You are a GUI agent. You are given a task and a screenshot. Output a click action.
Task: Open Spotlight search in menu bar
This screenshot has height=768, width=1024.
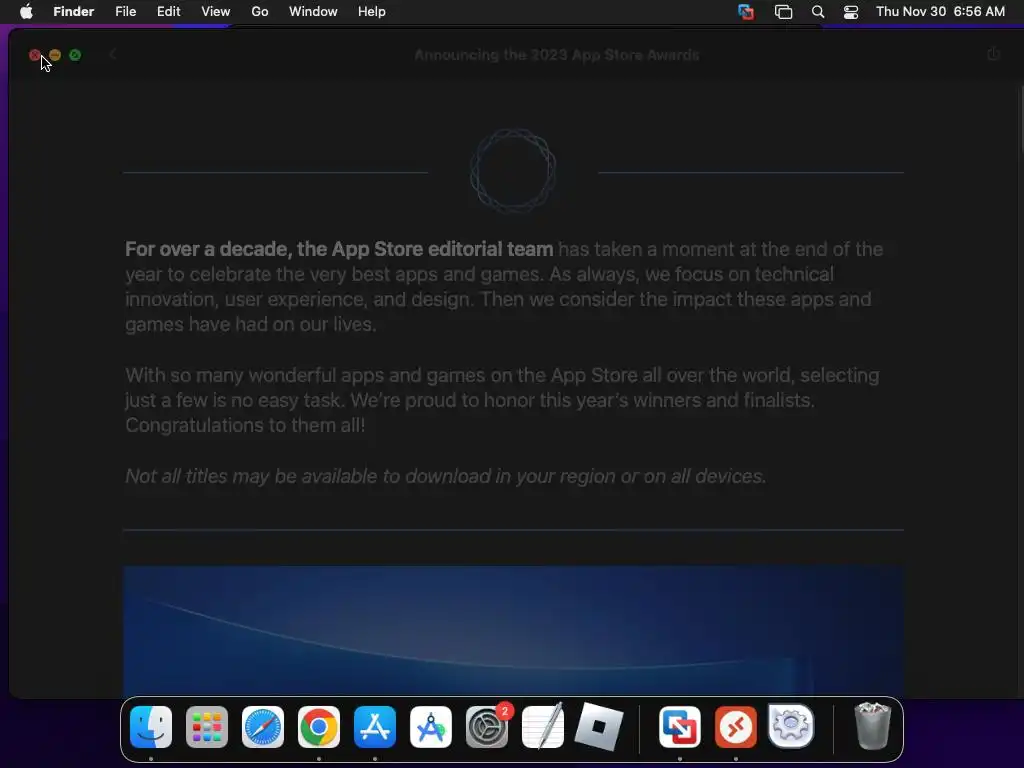pos(818,12)
